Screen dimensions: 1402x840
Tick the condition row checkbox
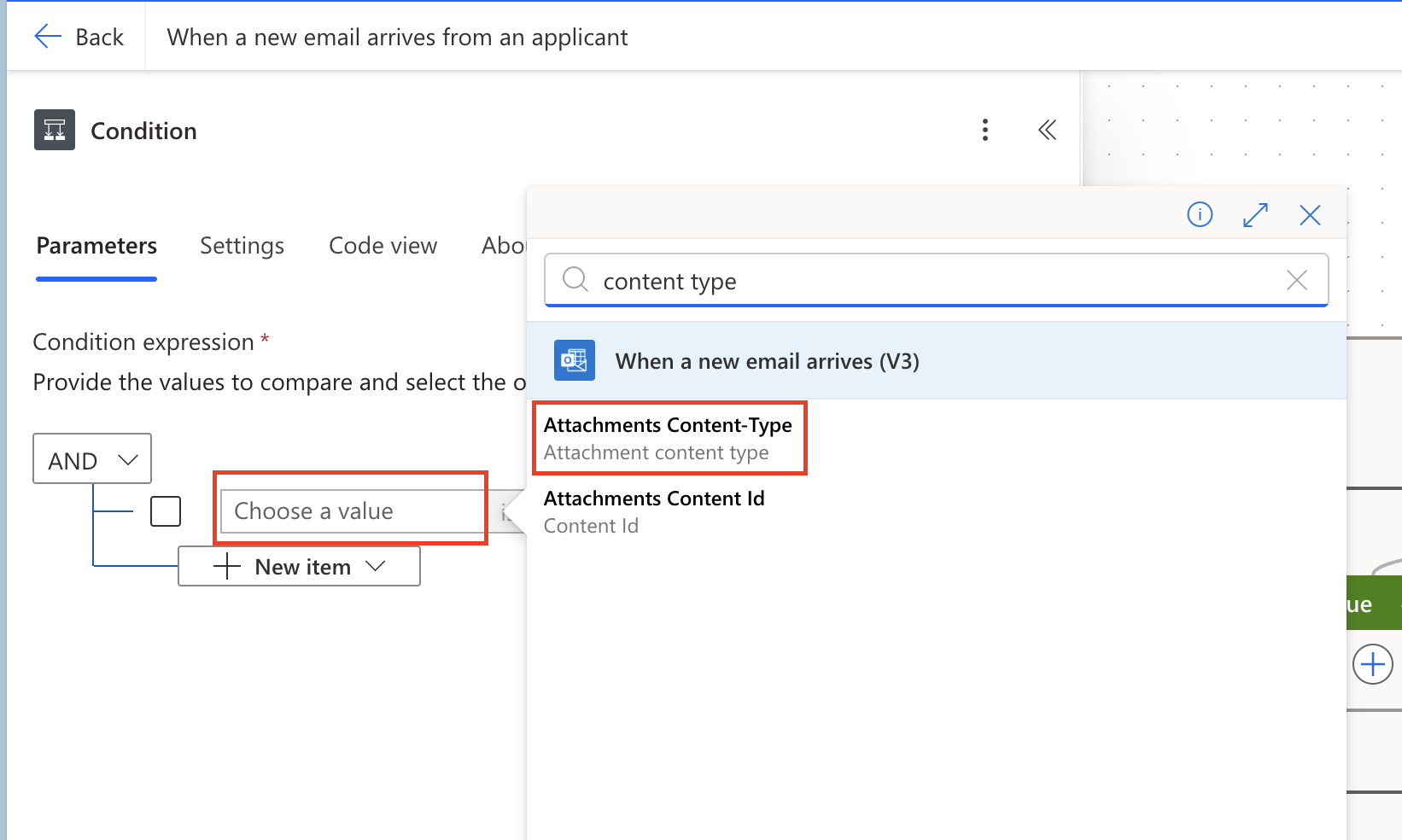click(166, 511)
